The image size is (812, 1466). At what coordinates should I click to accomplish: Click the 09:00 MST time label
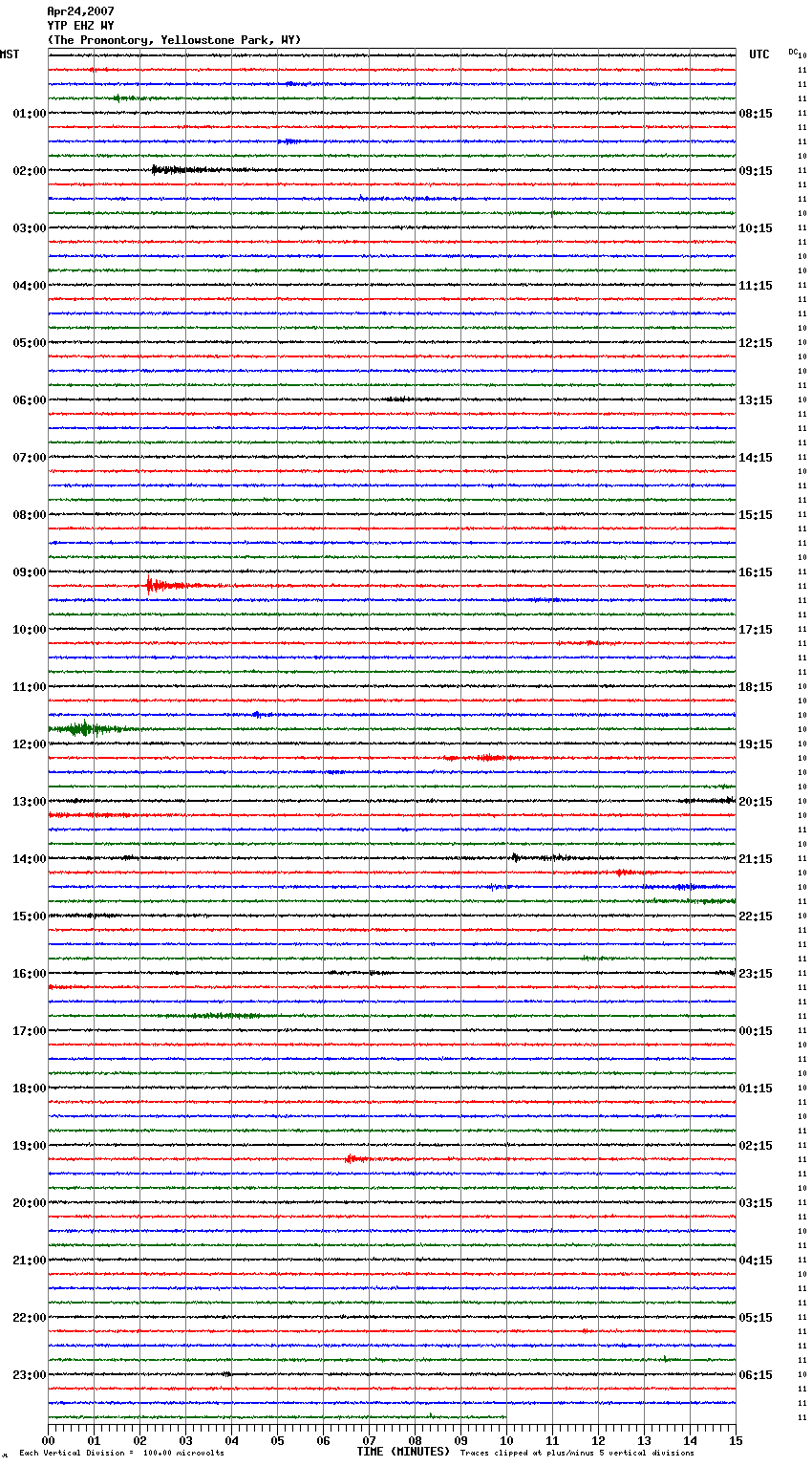[29, 572]
